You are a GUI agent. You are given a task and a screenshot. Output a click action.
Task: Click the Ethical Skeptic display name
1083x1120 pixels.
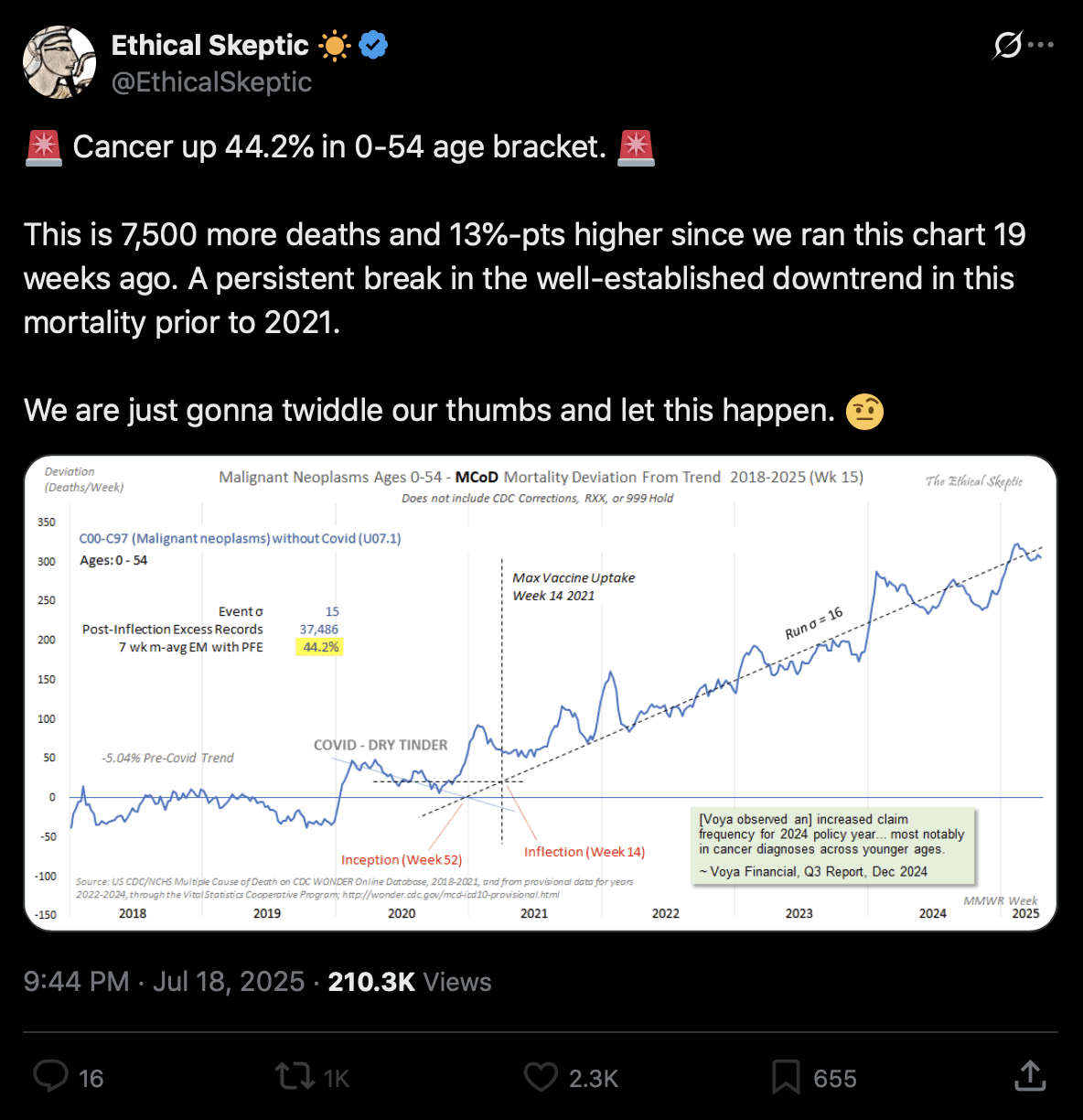[210, 45]
